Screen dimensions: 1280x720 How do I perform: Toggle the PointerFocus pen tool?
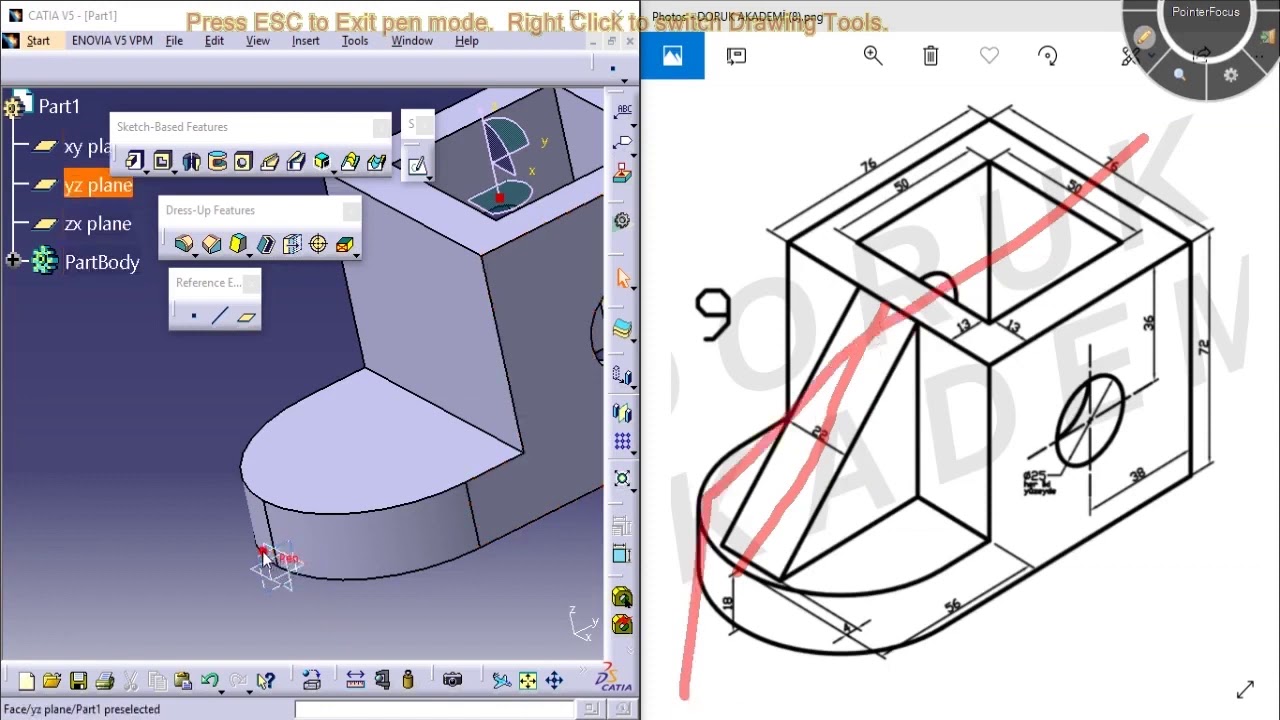click(x=1144, y=37)
